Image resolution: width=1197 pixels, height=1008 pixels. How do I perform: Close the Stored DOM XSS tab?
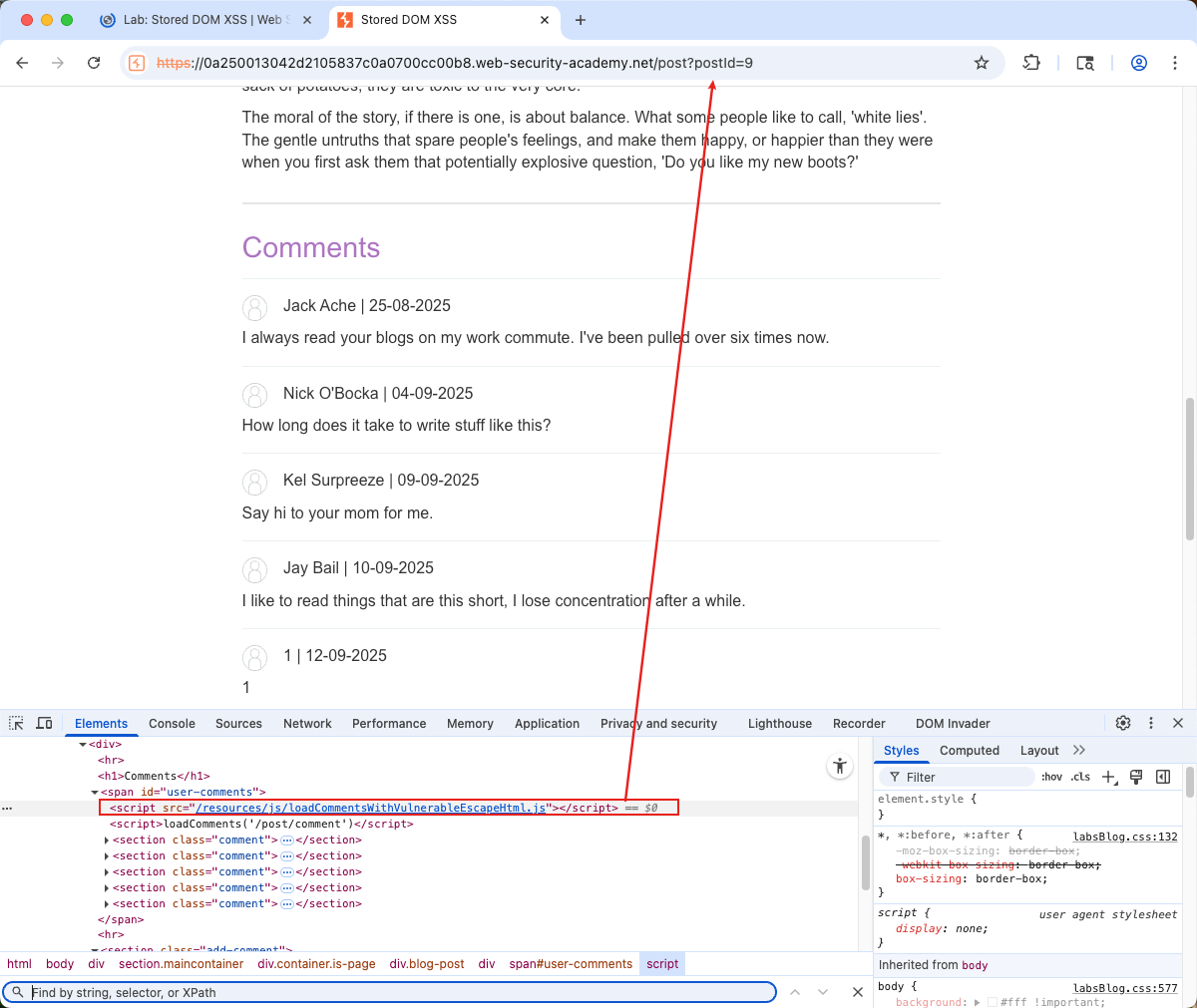click(545, 20)
